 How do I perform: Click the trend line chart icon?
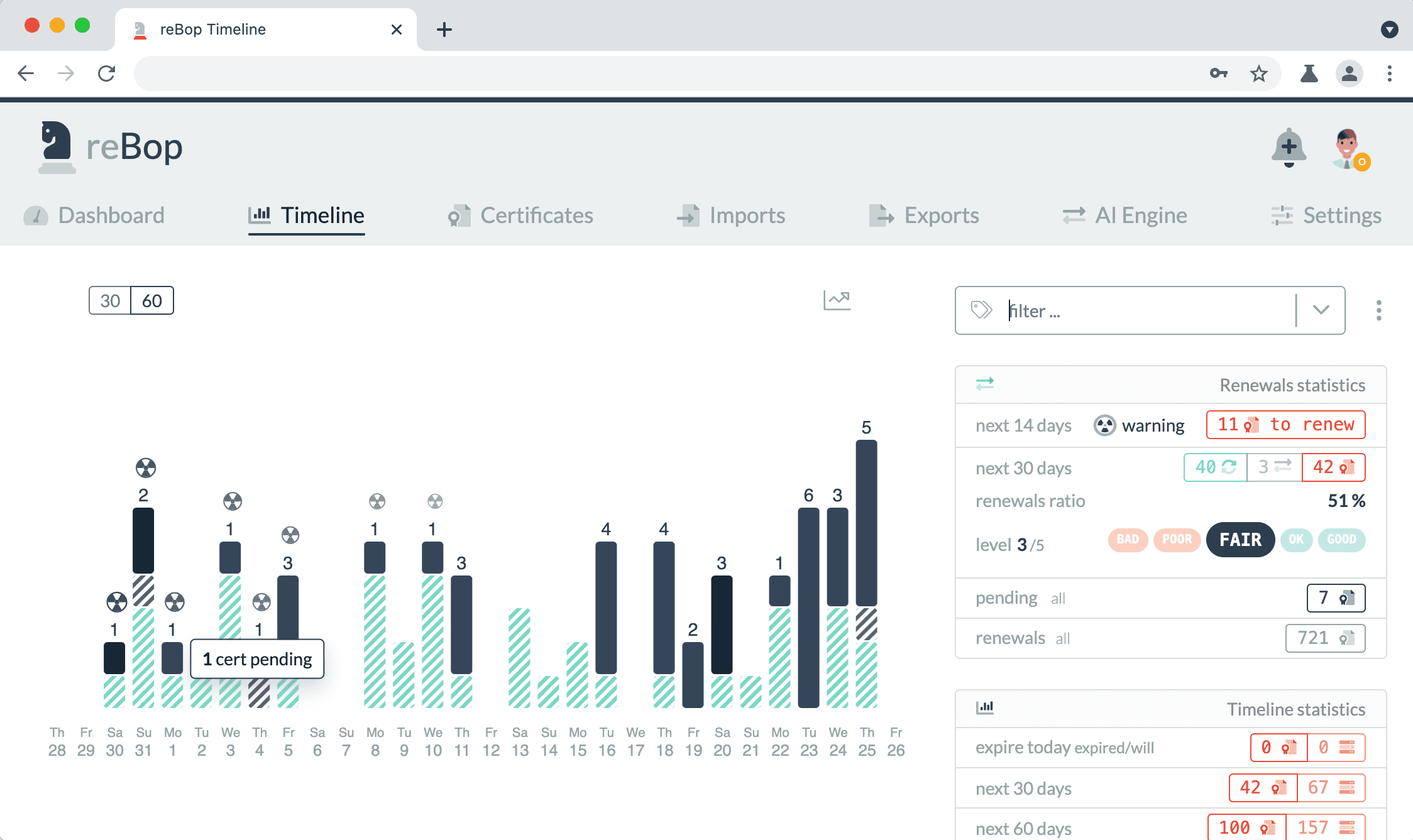tap(837, 300)
